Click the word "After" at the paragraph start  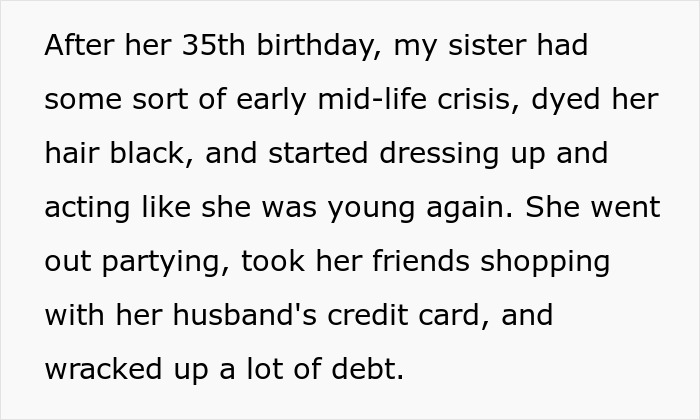pos(80,46)
